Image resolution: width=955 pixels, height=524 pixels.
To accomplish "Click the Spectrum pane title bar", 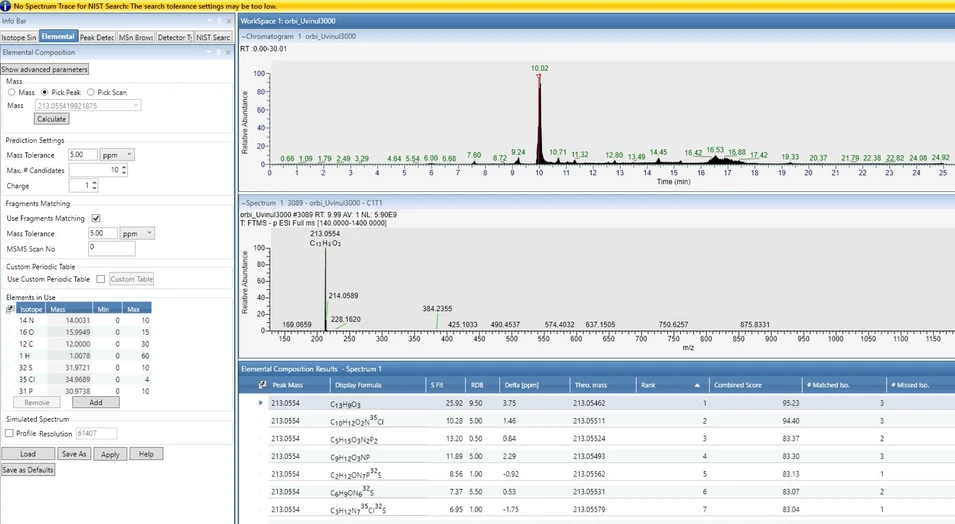I will [x=596, y=202].
